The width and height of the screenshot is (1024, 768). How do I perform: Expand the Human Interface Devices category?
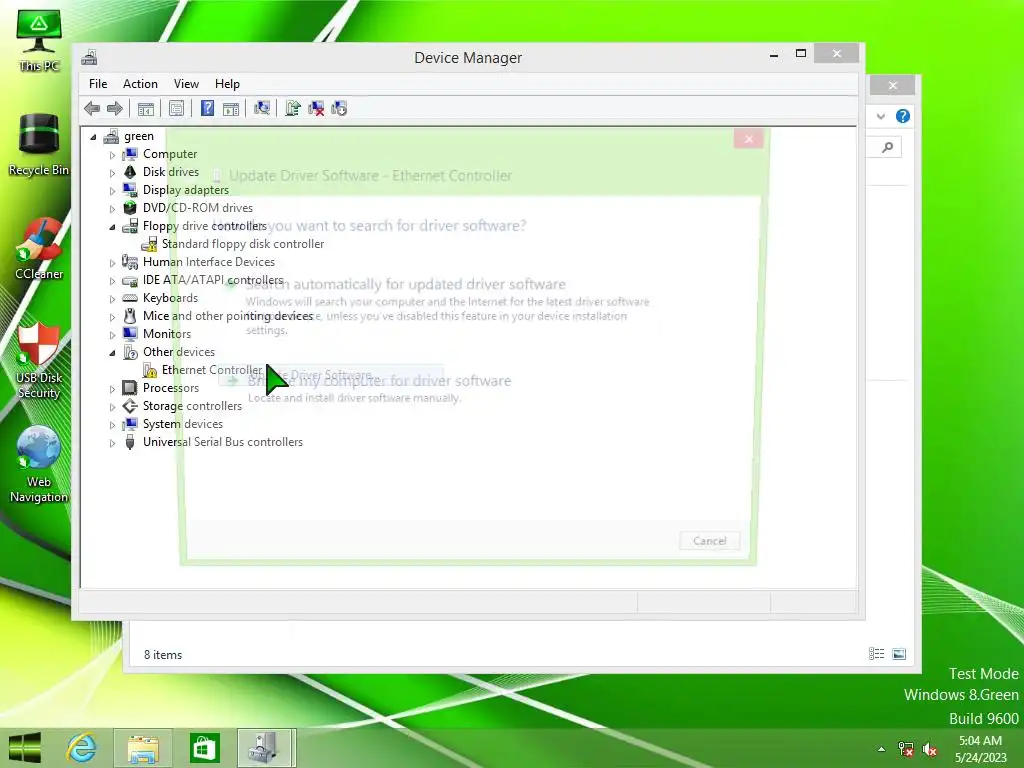(x=112, y=263)
